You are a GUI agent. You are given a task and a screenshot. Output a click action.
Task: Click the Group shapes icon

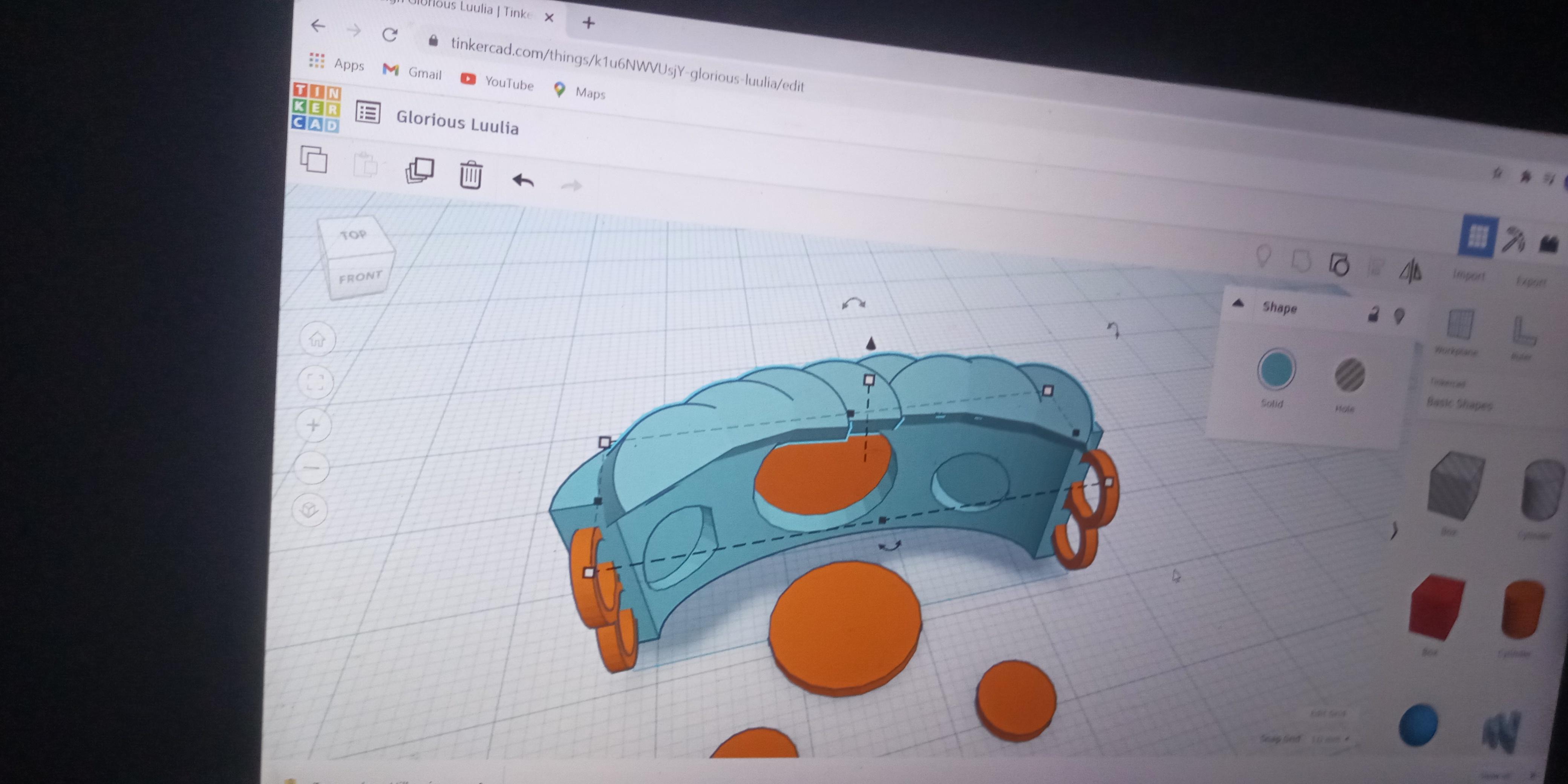1302,260
